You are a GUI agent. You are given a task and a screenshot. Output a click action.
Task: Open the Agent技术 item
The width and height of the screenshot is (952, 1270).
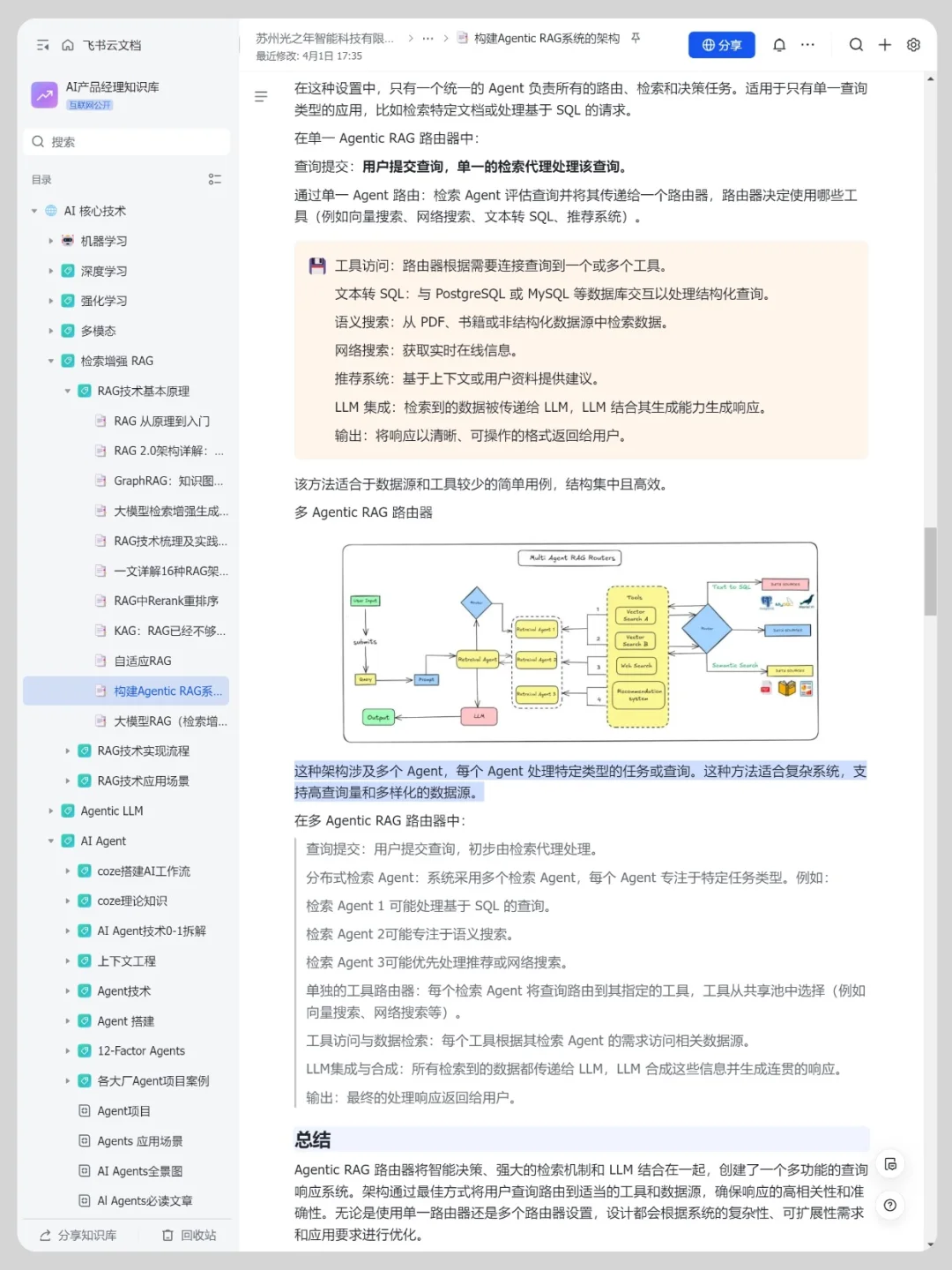(126, 990)
